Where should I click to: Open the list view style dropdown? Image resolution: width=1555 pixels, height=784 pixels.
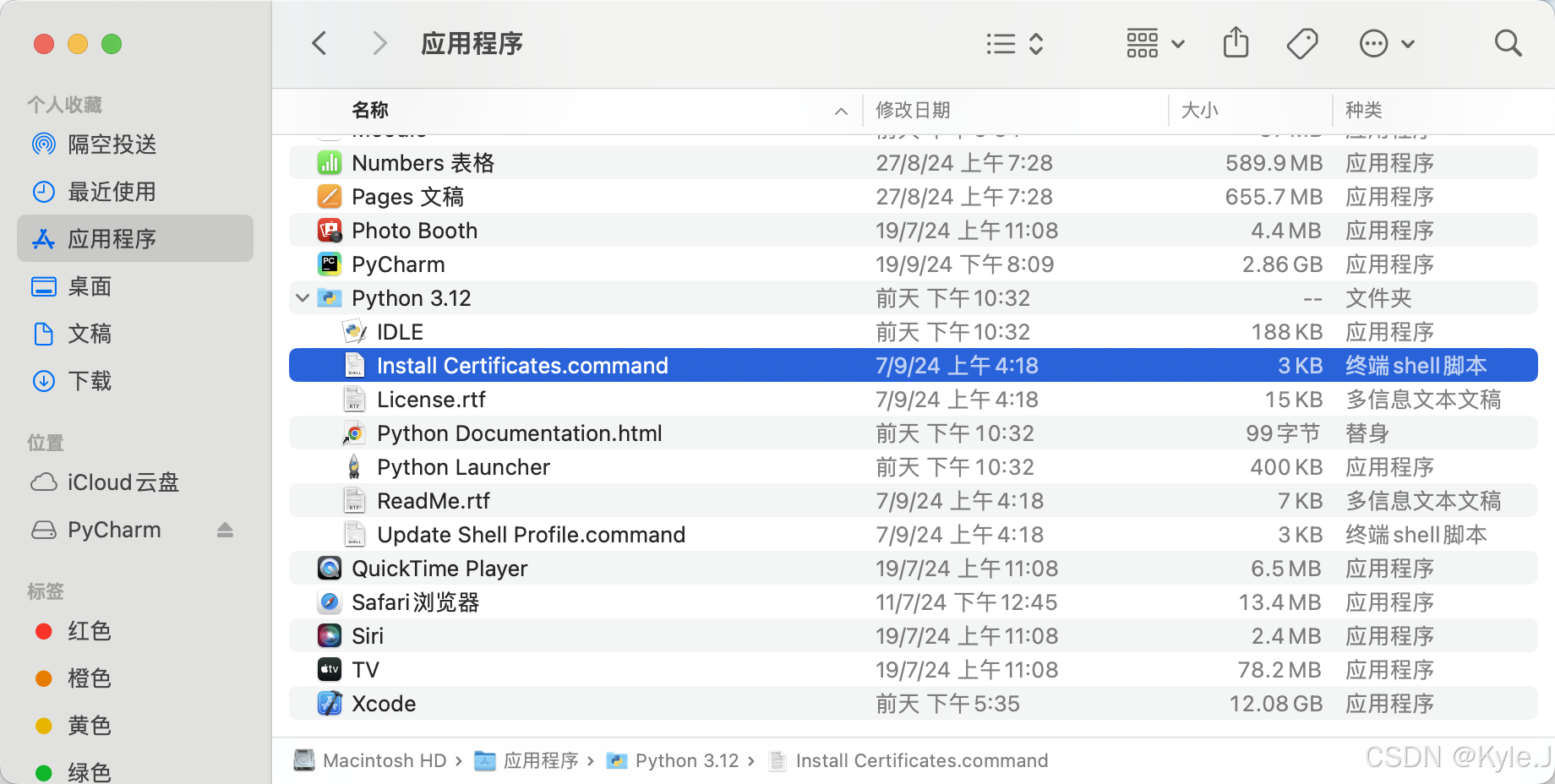click(x=1013, y=43)
